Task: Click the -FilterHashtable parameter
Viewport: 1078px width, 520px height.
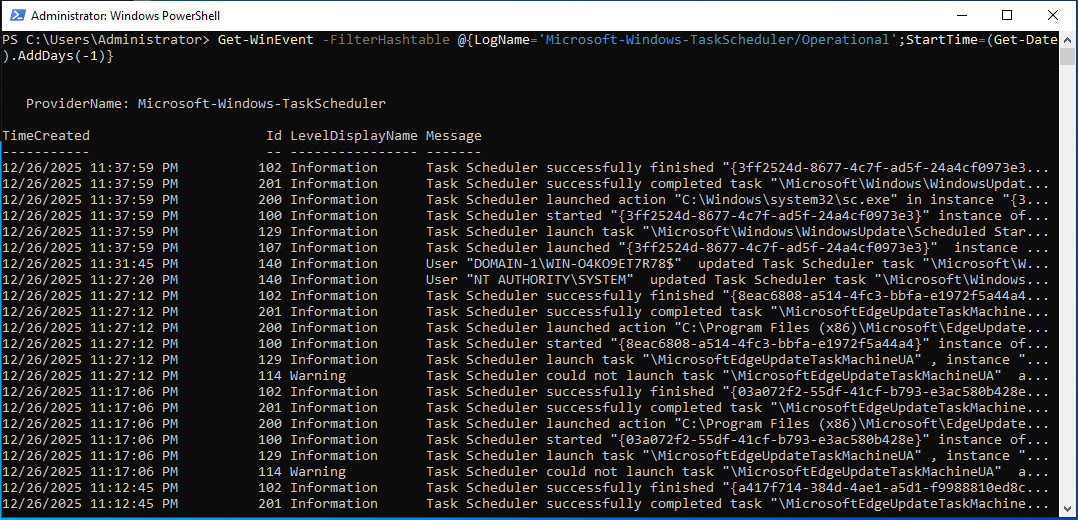Action: pos(386,40)
